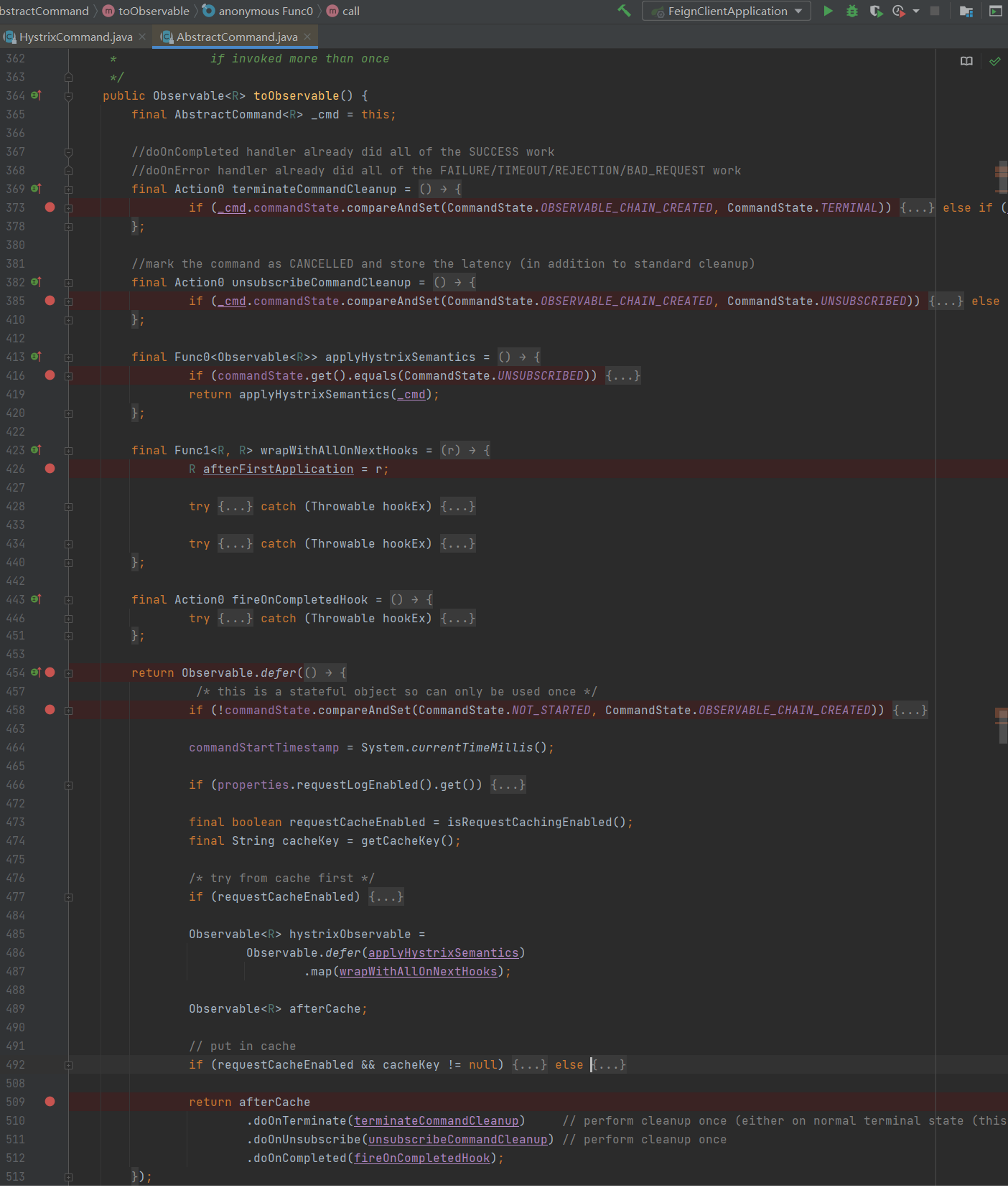Click the anonymous Func0 breadcrumb
The width and height of the screenshot is (1008, 1190).
pyautogui.click(x=258, y=11)
